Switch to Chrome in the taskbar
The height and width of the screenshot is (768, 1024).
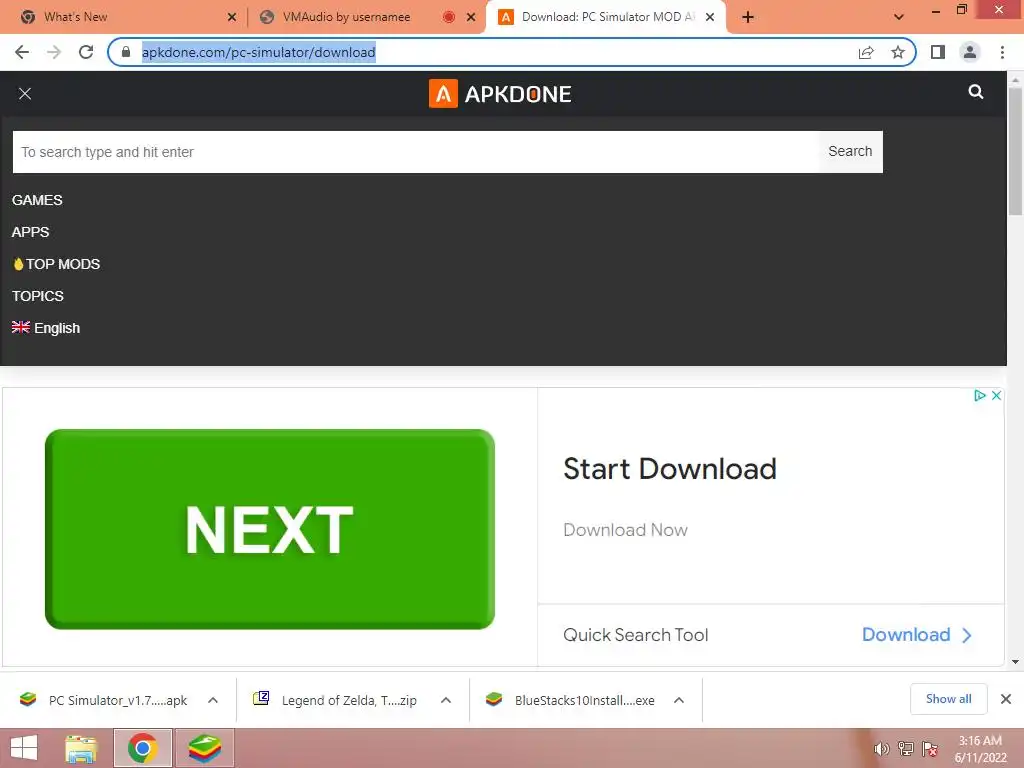pyautogui.click(x=143, y=748)
